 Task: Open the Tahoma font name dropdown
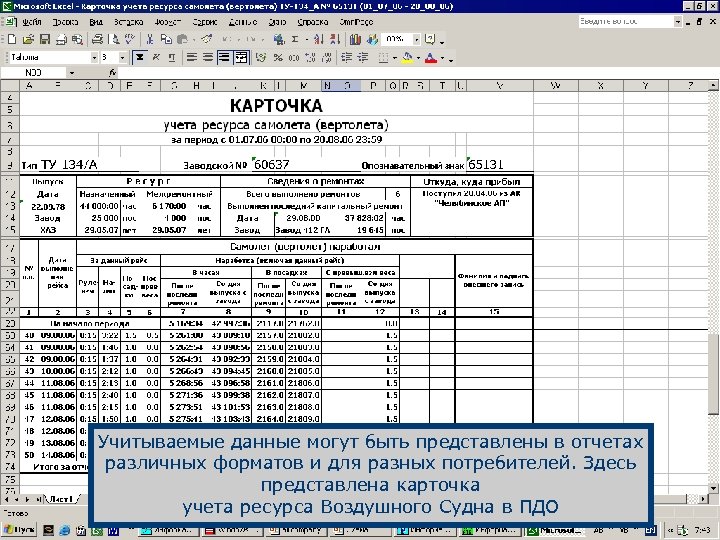[x=94, y=58]
